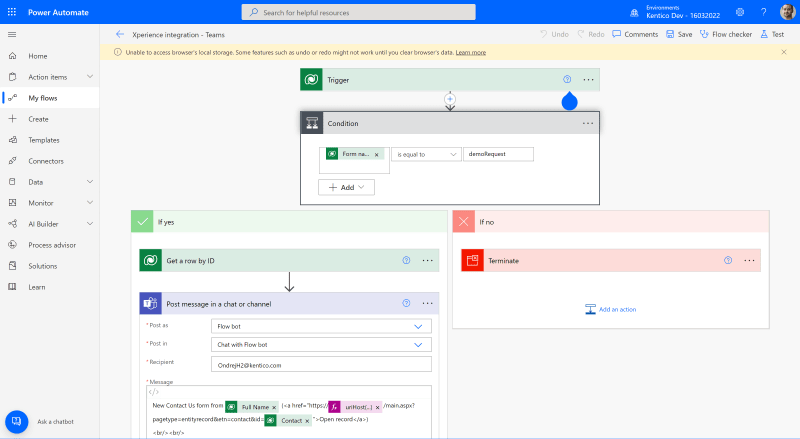Open the Ask a chatbot button
This screenshot has width=800, height=439.
(16, 422)
